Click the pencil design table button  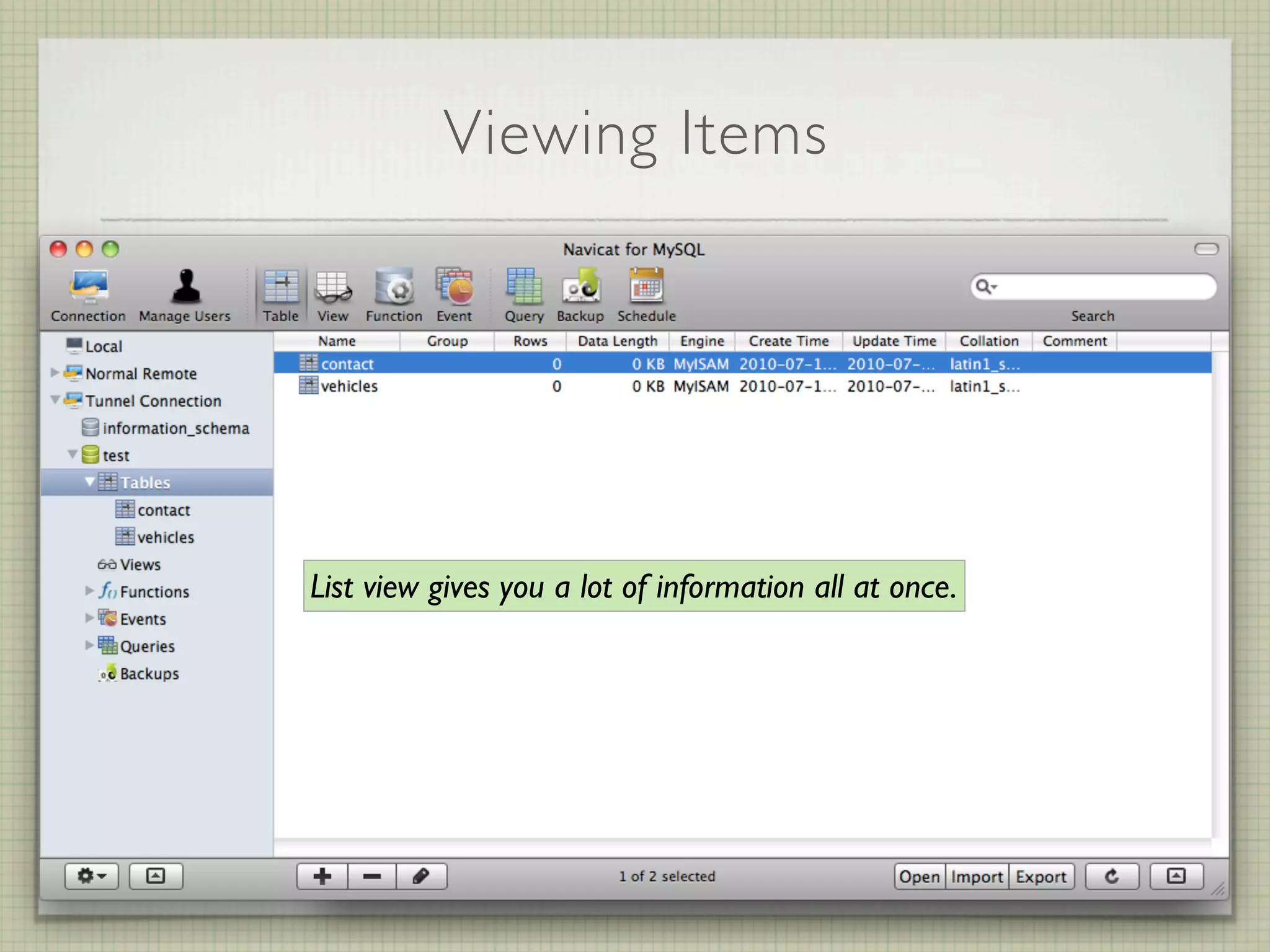point(422,876)
